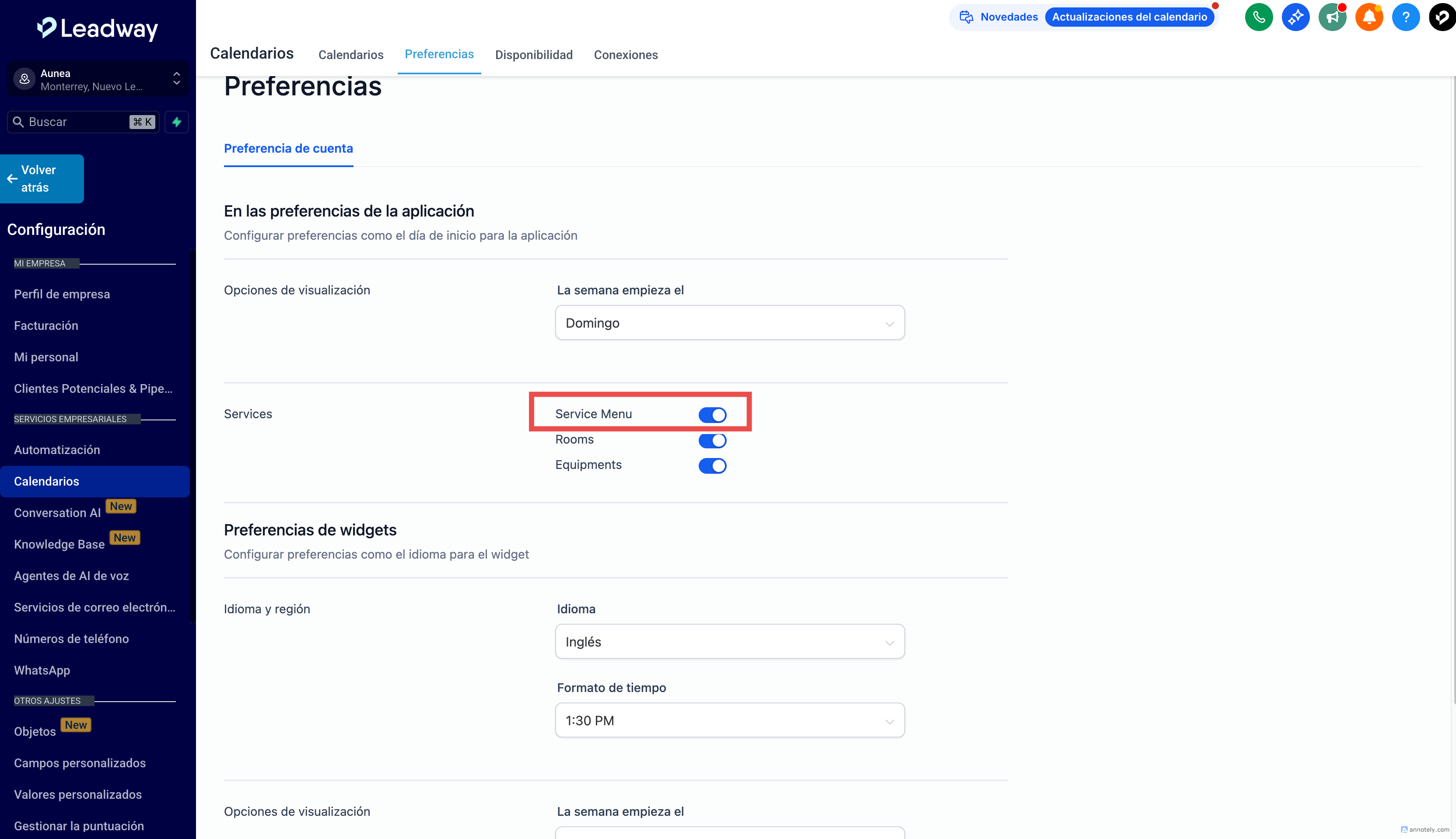Click the green phone dialer icon
The height and width of the screenshot is (839, 1456).
point(1258,17)
